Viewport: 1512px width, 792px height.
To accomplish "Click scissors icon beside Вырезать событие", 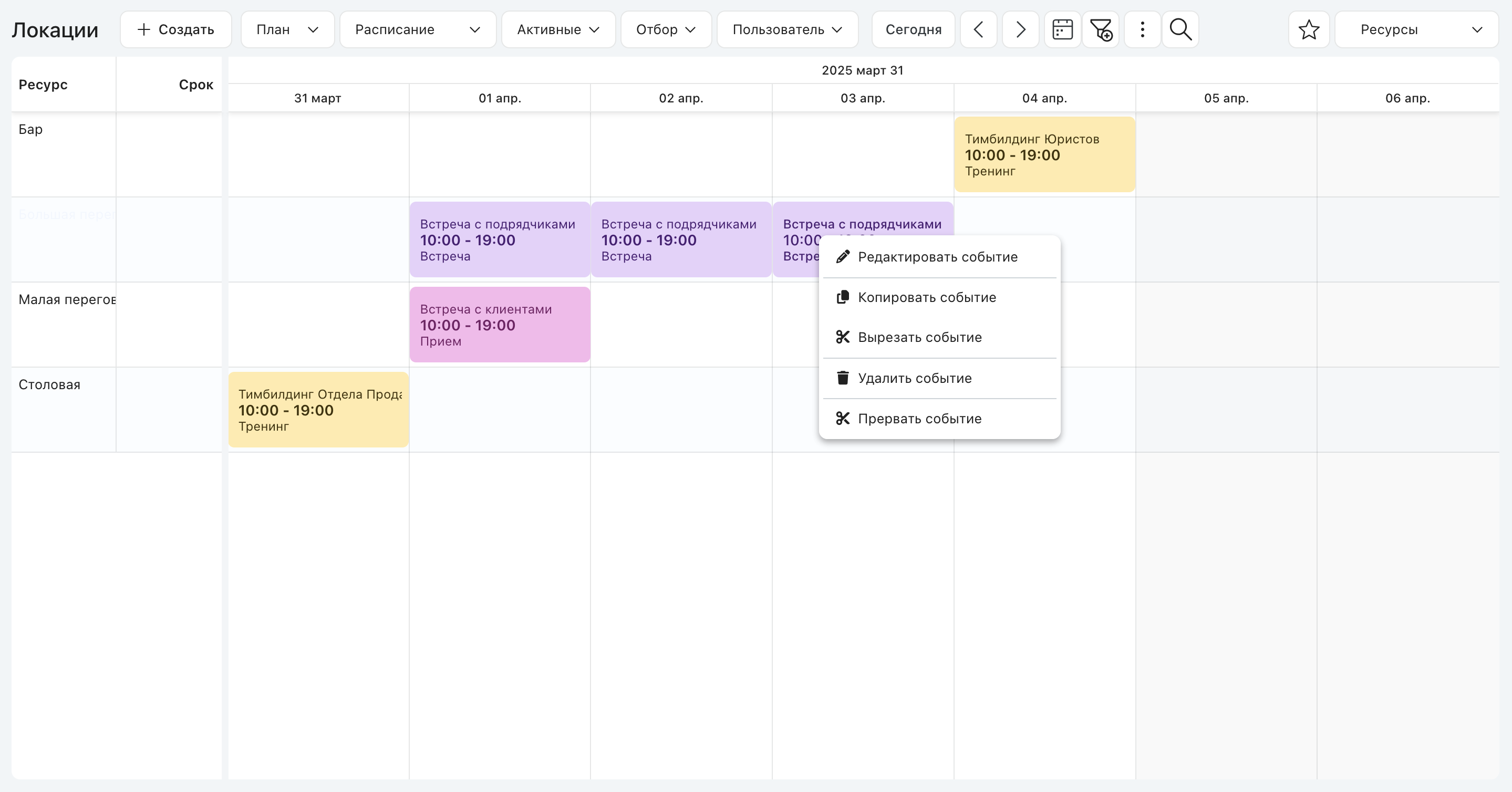I will 843,337.
